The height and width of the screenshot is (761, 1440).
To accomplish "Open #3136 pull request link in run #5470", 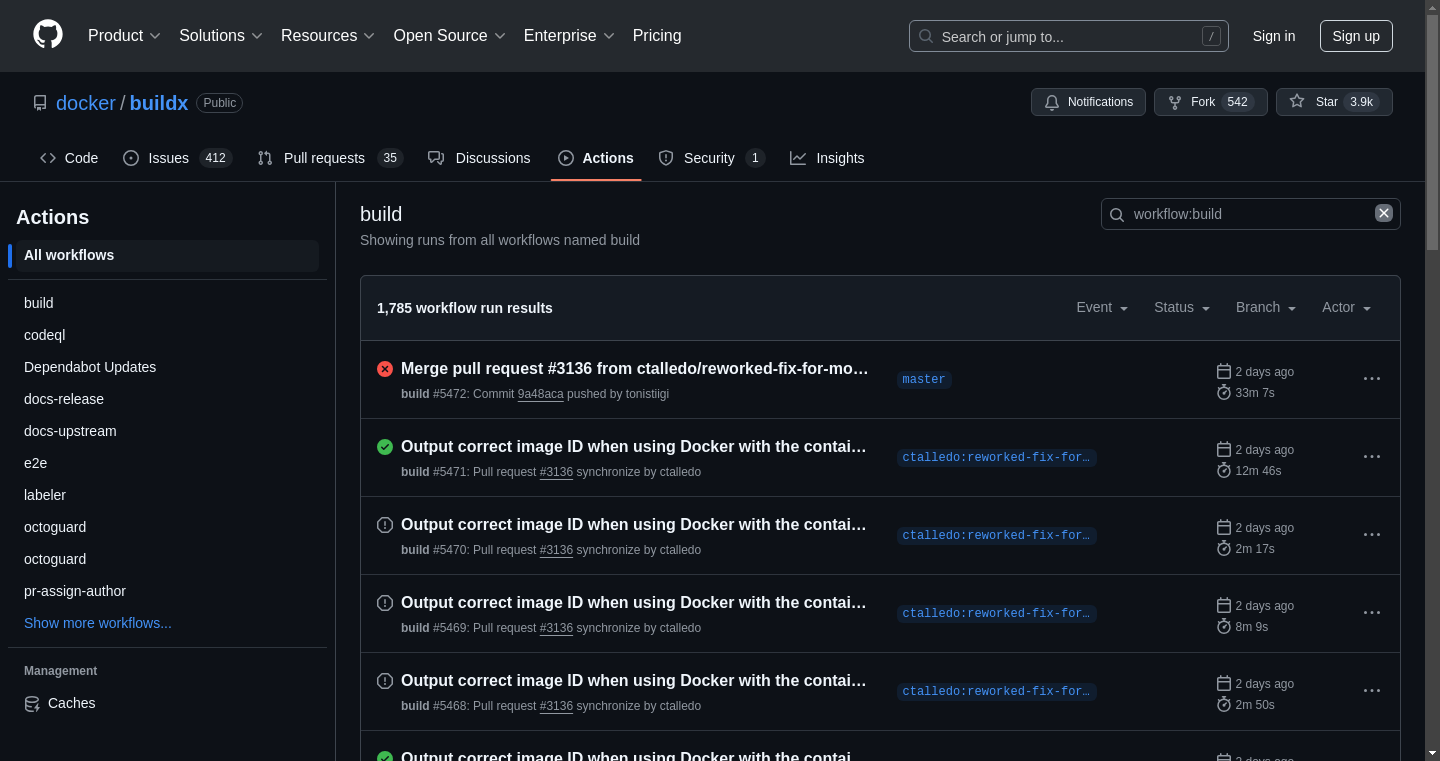I will pyautogui.click(x=556, y=550).
